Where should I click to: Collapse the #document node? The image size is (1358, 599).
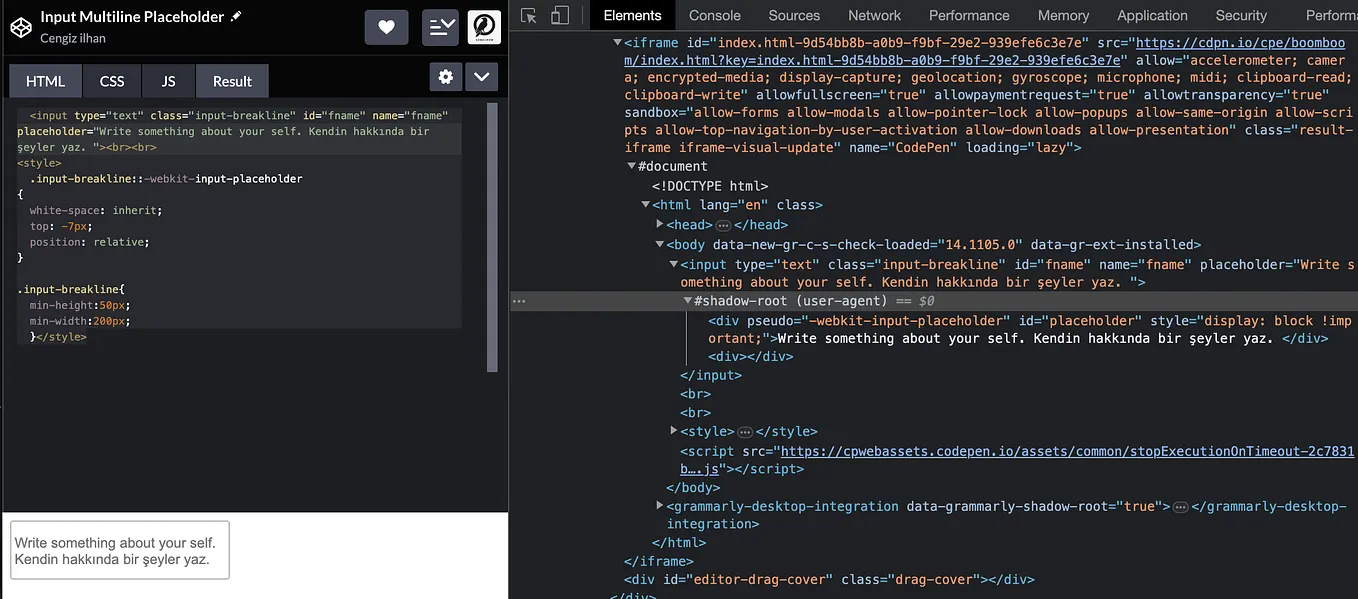click(x=631, y=167)
